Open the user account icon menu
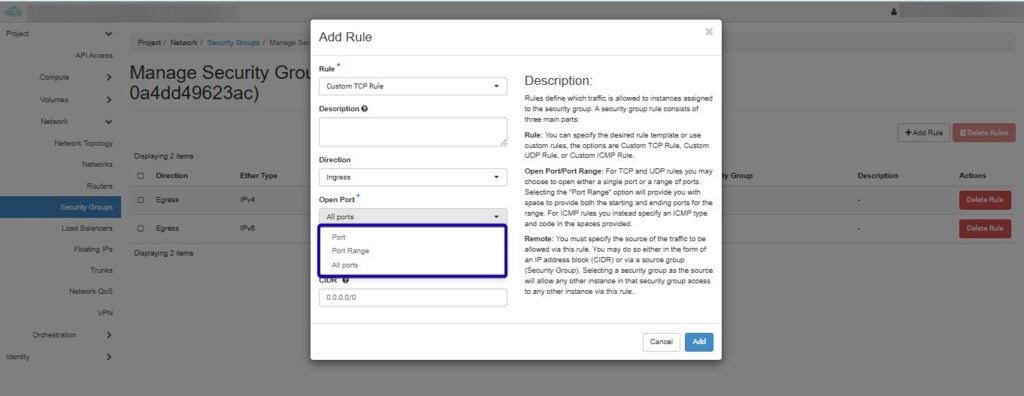1024x396 pixels. tap(893, 12)
